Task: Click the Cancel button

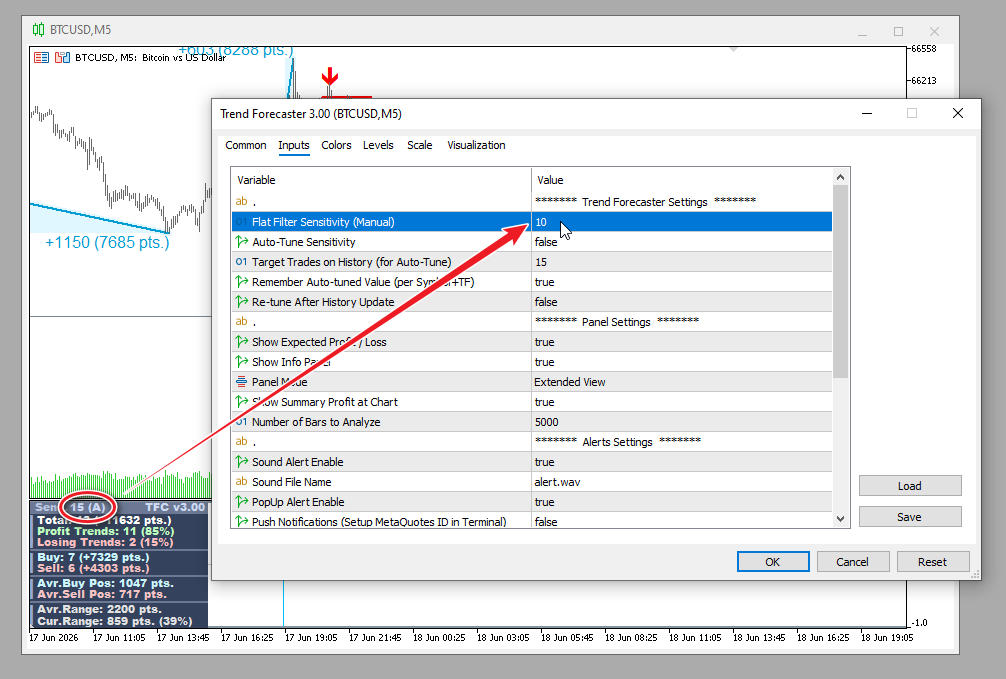Action: pos(853,562)
